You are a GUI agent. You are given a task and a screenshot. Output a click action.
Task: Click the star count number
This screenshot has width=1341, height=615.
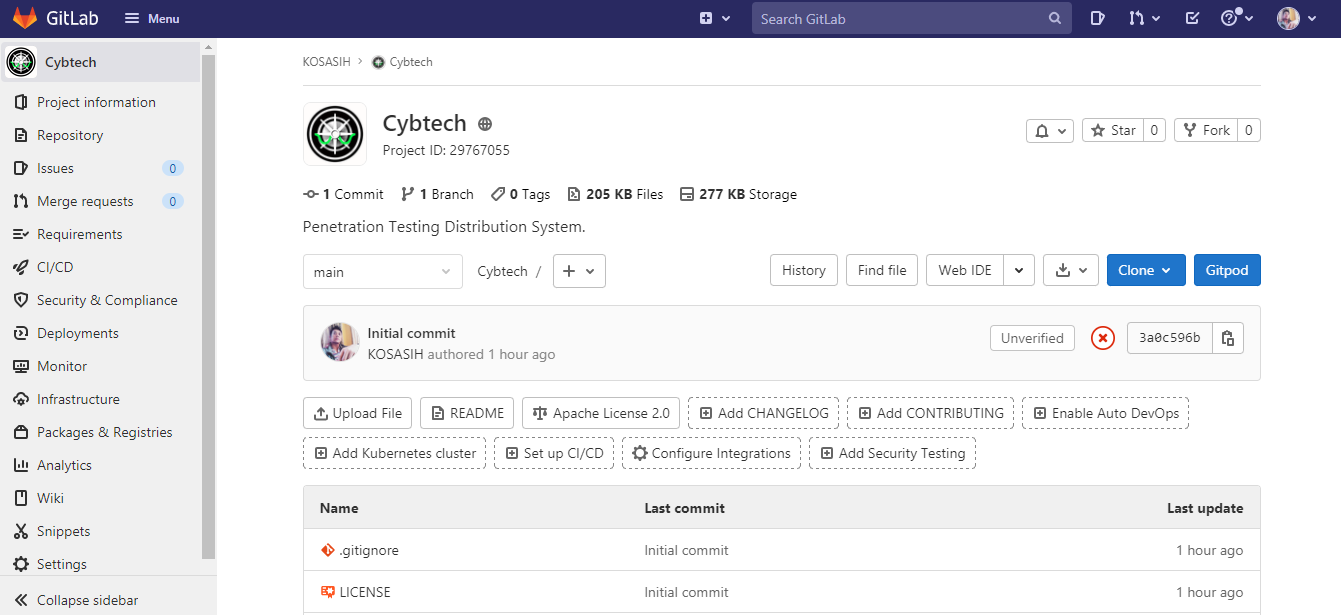tap(1153, 130)
